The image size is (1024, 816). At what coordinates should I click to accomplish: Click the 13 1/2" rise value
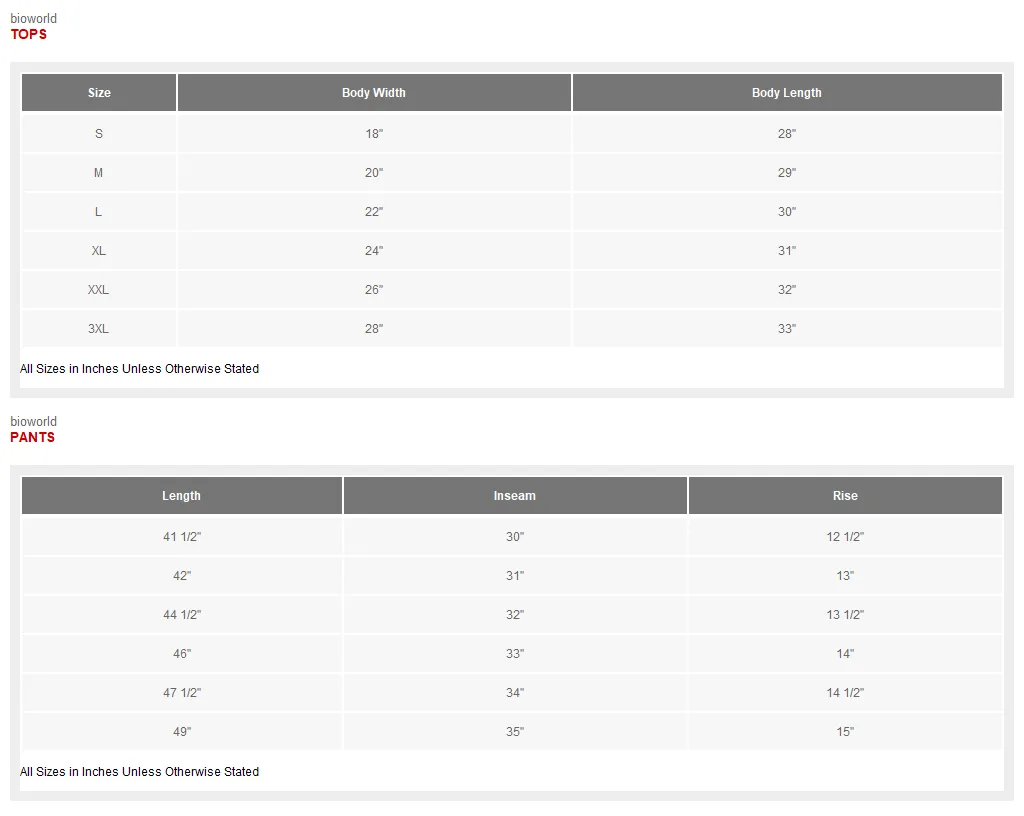(x=845, y=615)
